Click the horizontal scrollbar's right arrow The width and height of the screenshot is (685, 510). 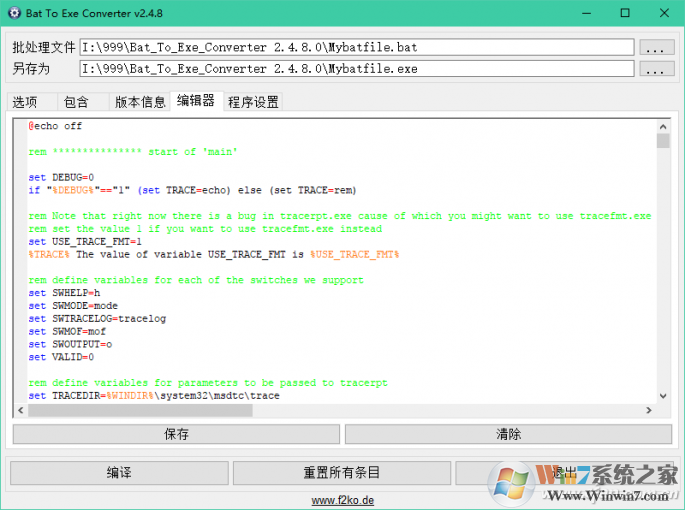649,410
